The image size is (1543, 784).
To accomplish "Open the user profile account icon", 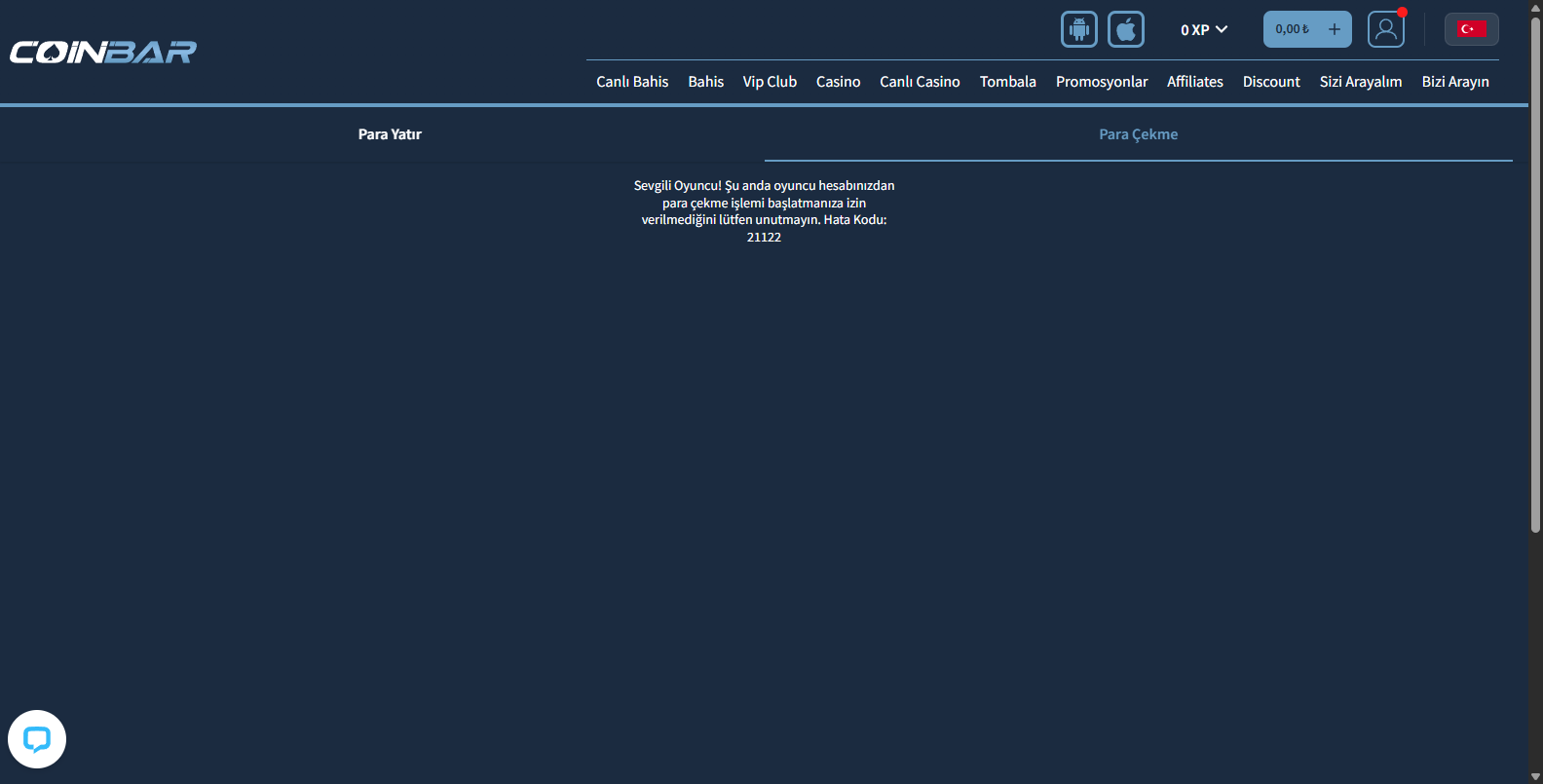I will [1385, 29].
